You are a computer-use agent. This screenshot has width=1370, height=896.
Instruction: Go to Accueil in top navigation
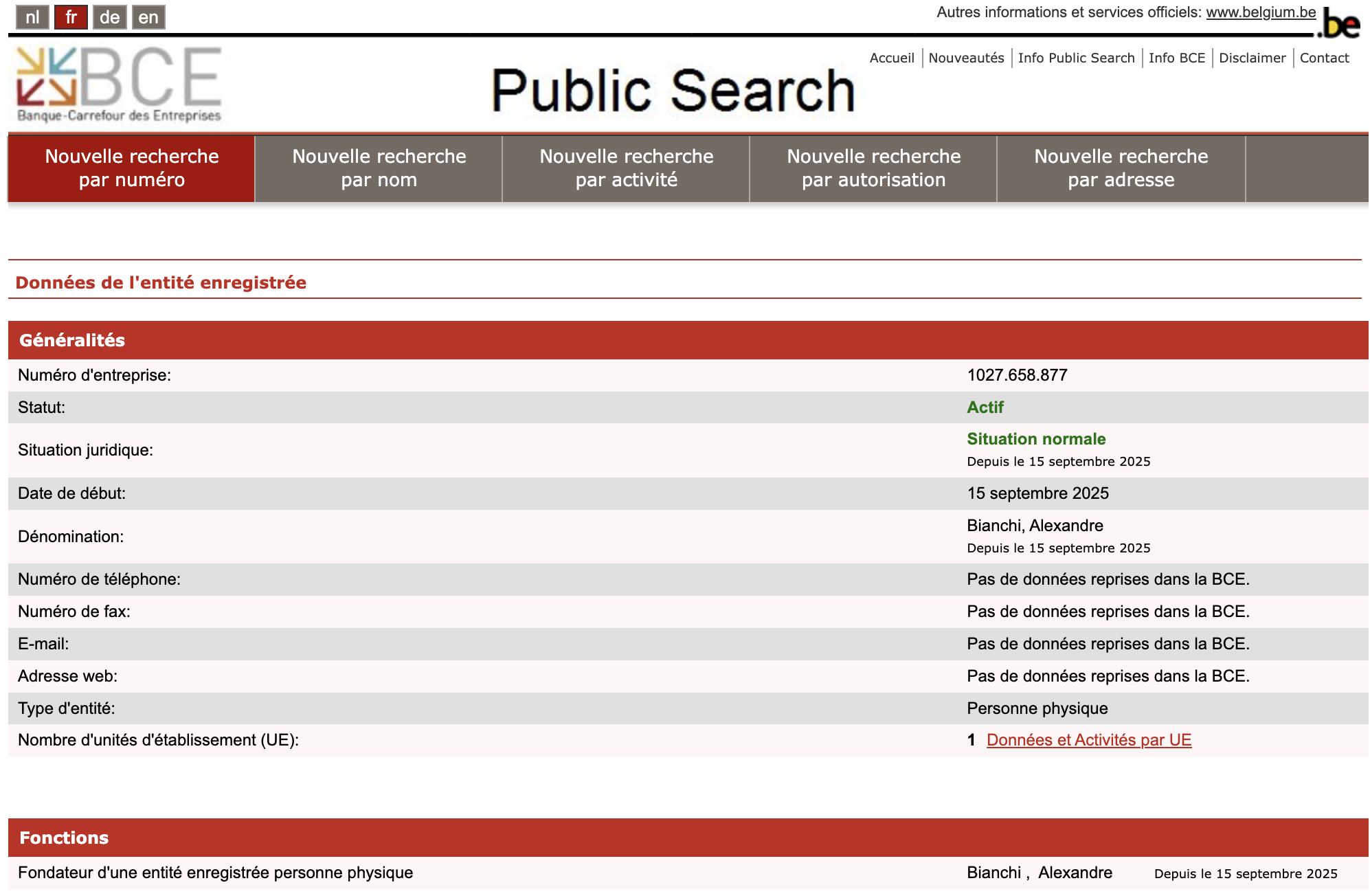point(891,58)
